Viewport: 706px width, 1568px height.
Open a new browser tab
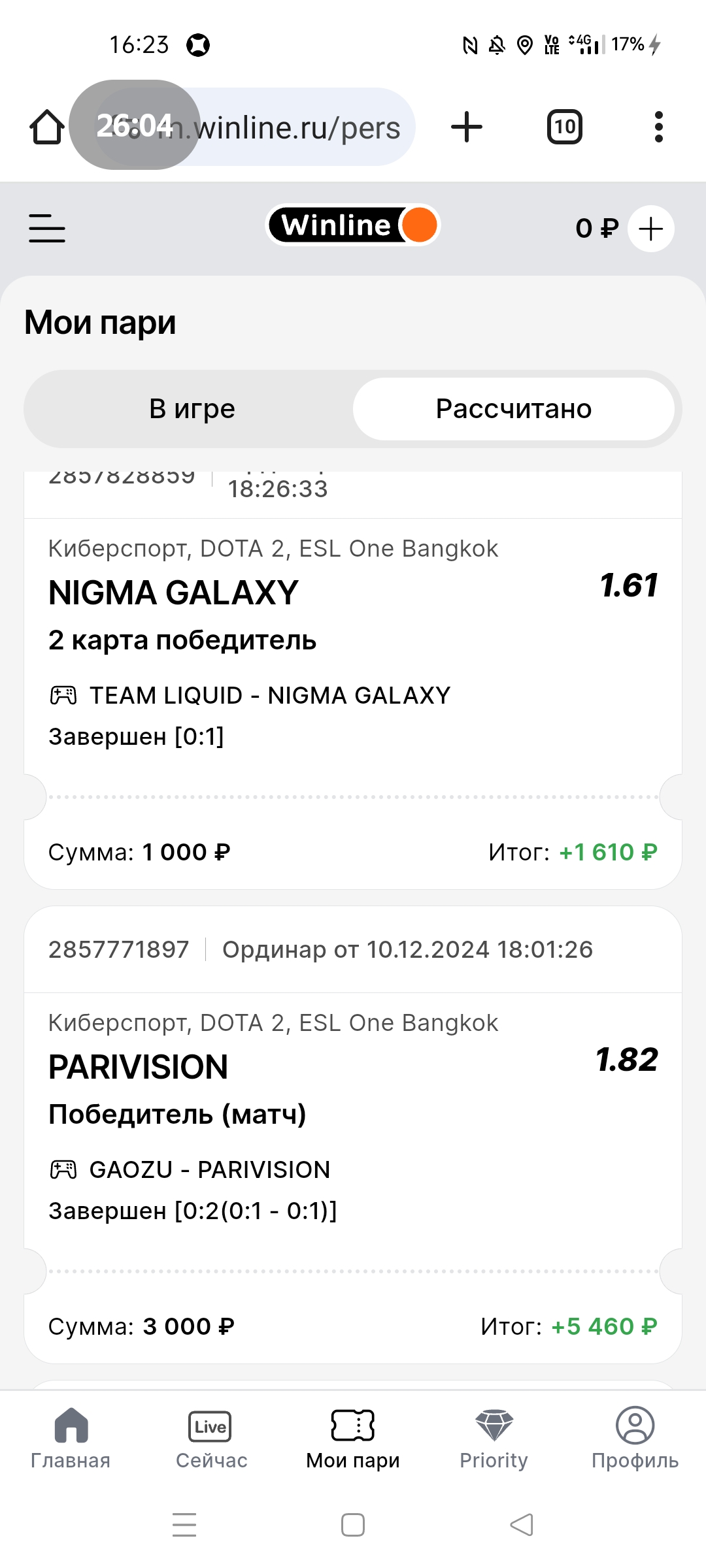point(467,127)
